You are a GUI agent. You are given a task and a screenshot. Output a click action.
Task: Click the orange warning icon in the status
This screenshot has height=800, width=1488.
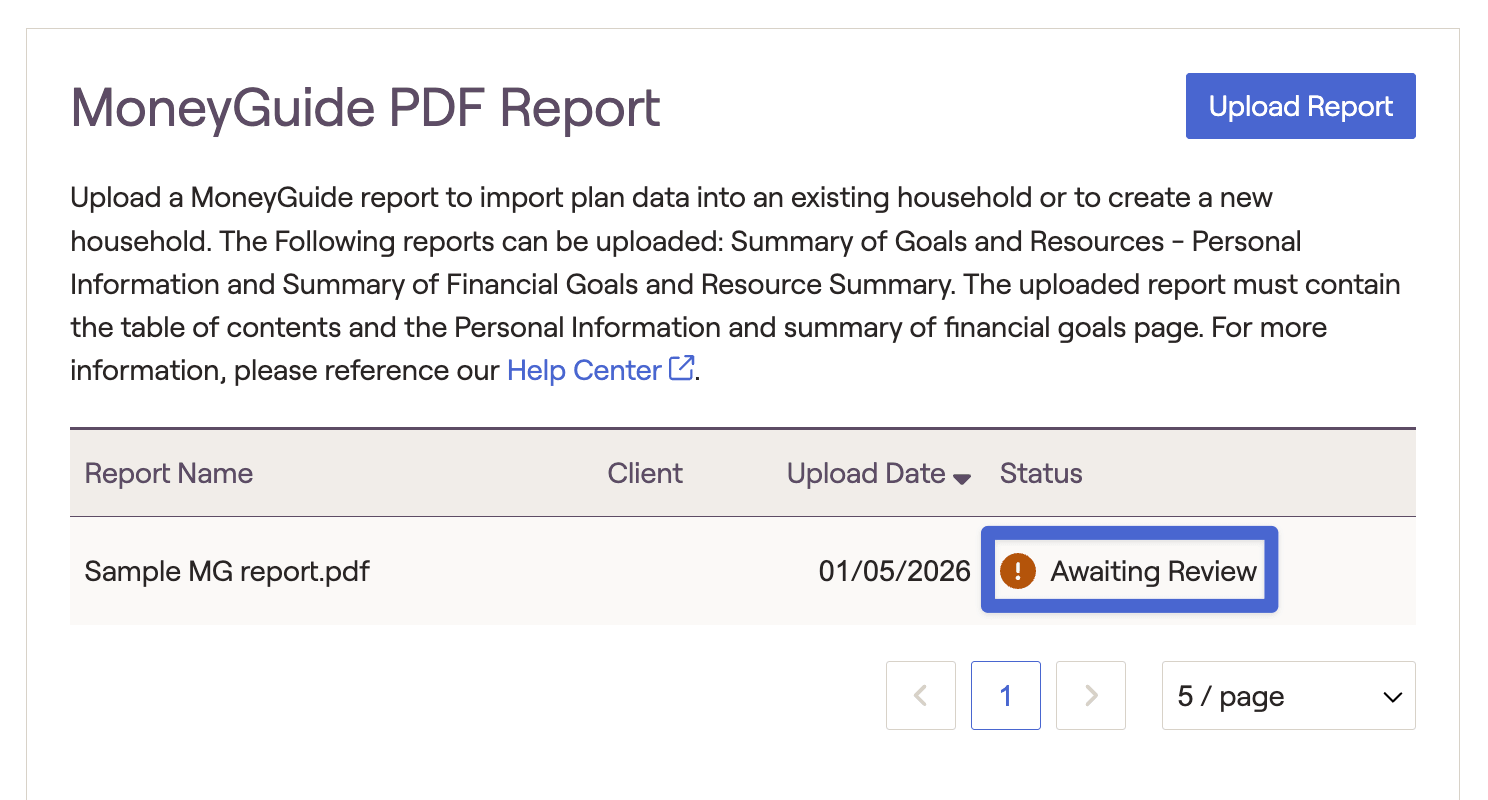click(1017, 571)
